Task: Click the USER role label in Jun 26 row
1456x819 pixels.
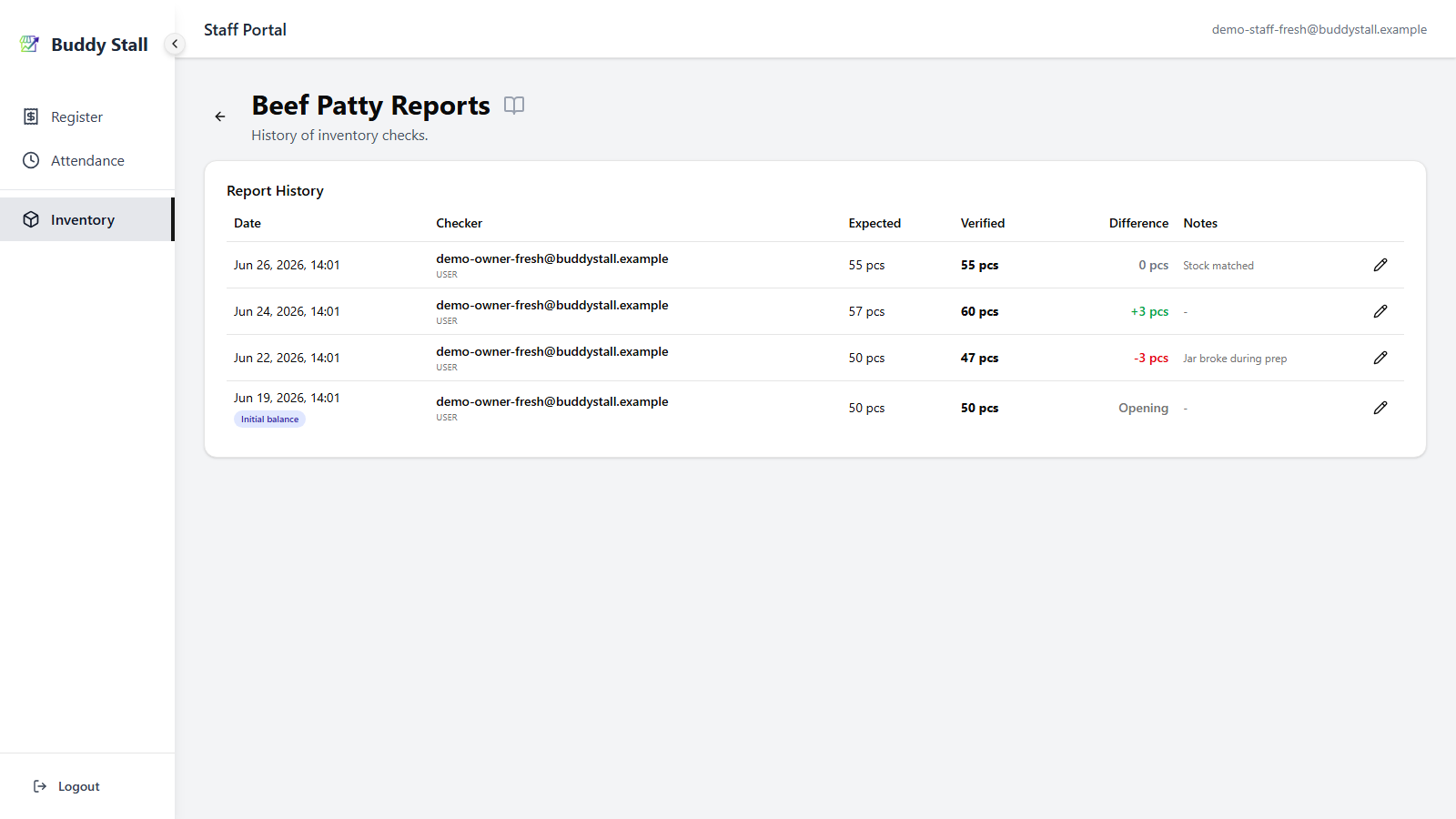Action: coord(447,275)
